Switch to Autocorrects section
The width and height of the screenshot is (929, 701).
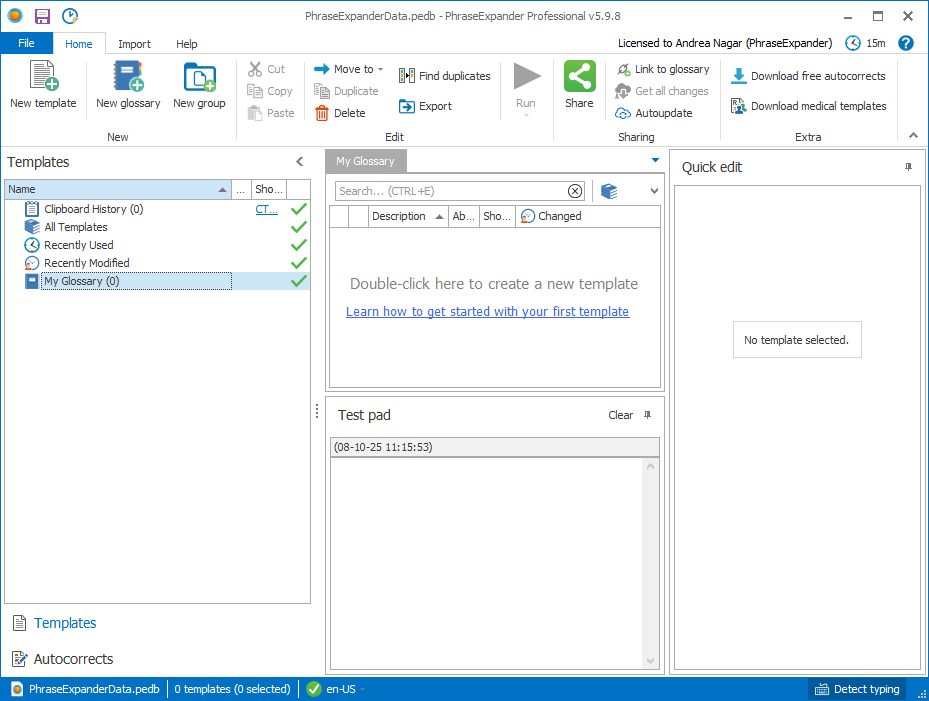(x=62, y=659)
